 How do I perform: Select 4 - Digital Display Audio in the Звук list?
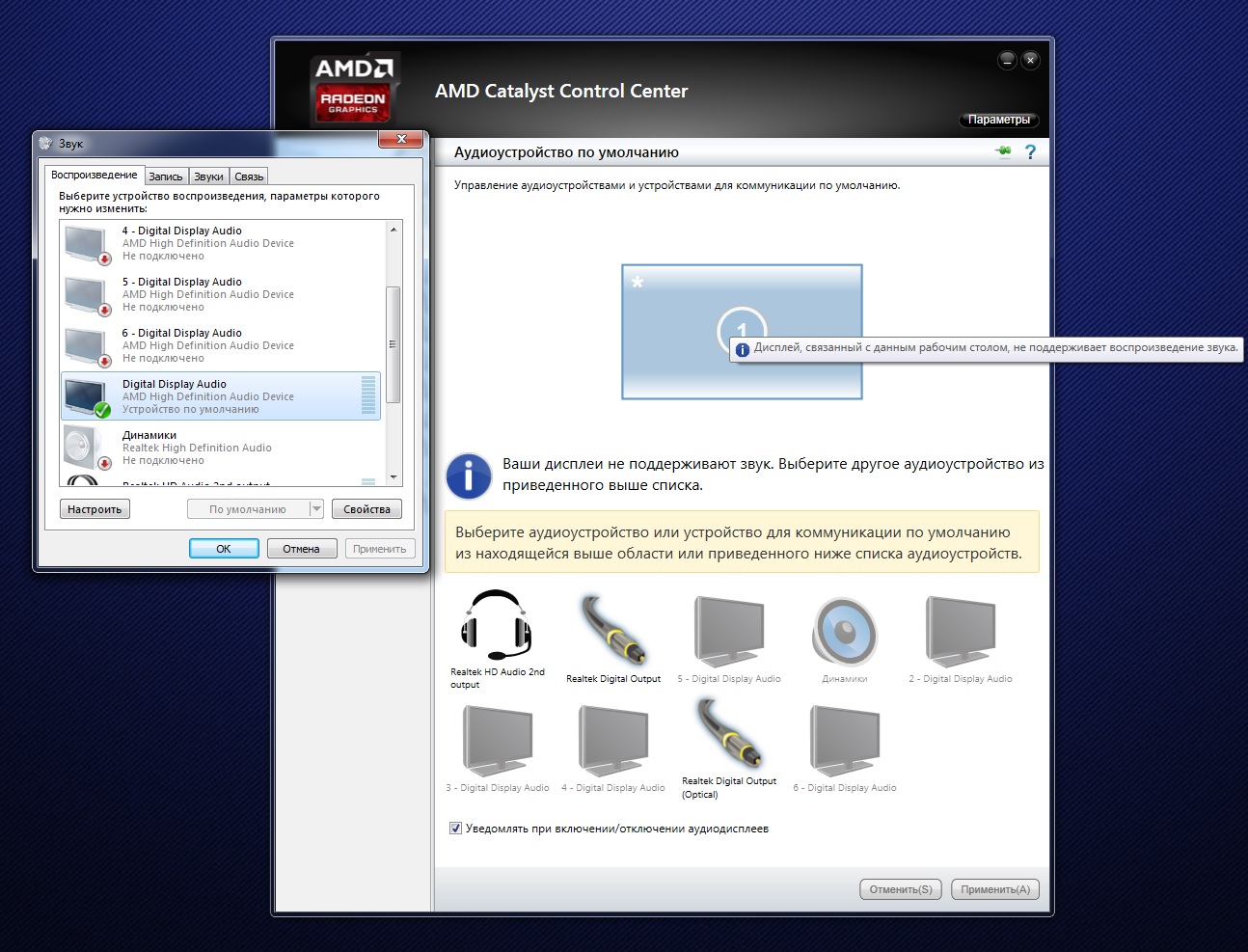(222, 243)
